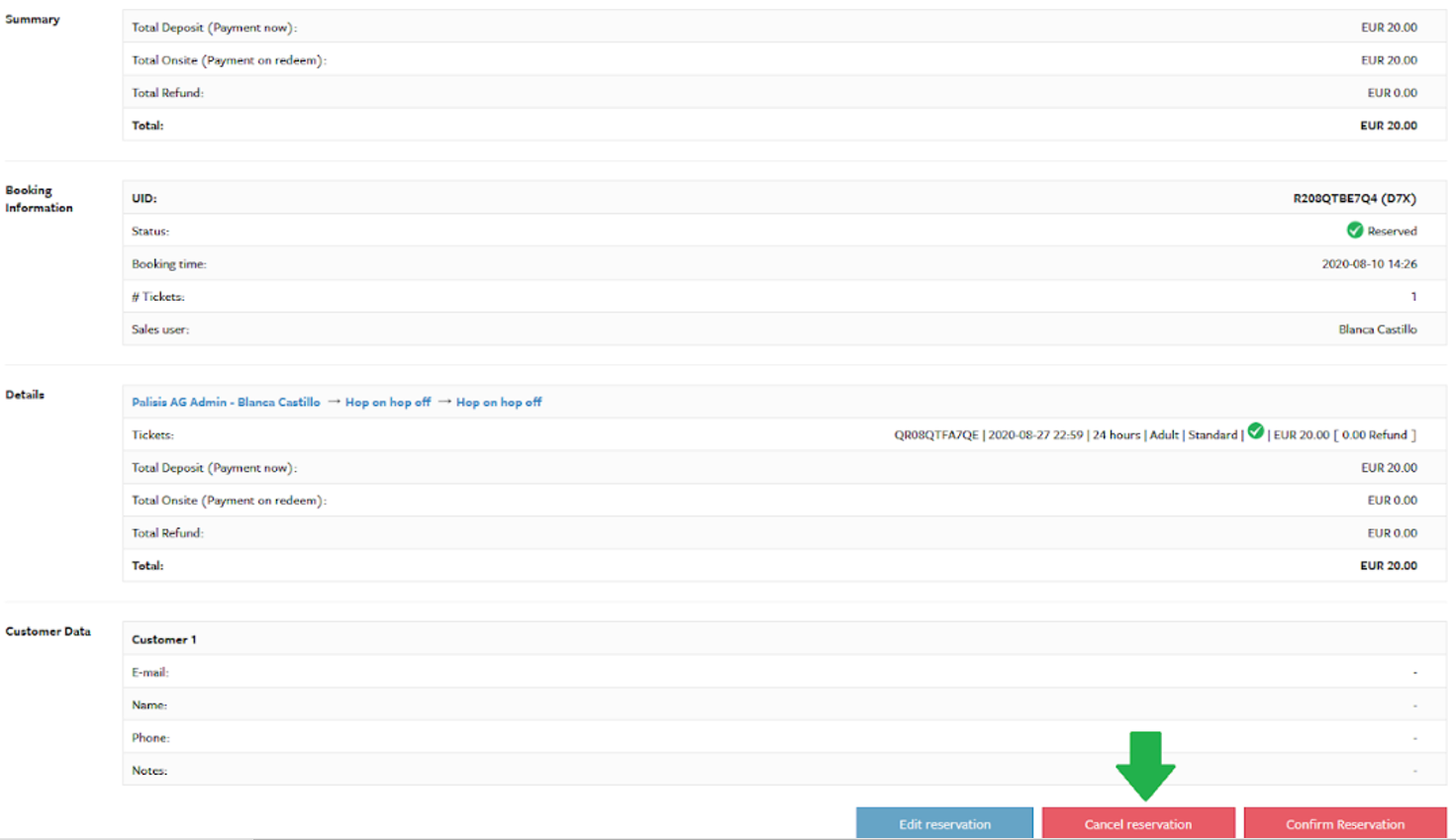Screen dimensions: 1456x840
Task: Click the green checkmark icon beside Reserved status
Action: [x=1354, y=231]
